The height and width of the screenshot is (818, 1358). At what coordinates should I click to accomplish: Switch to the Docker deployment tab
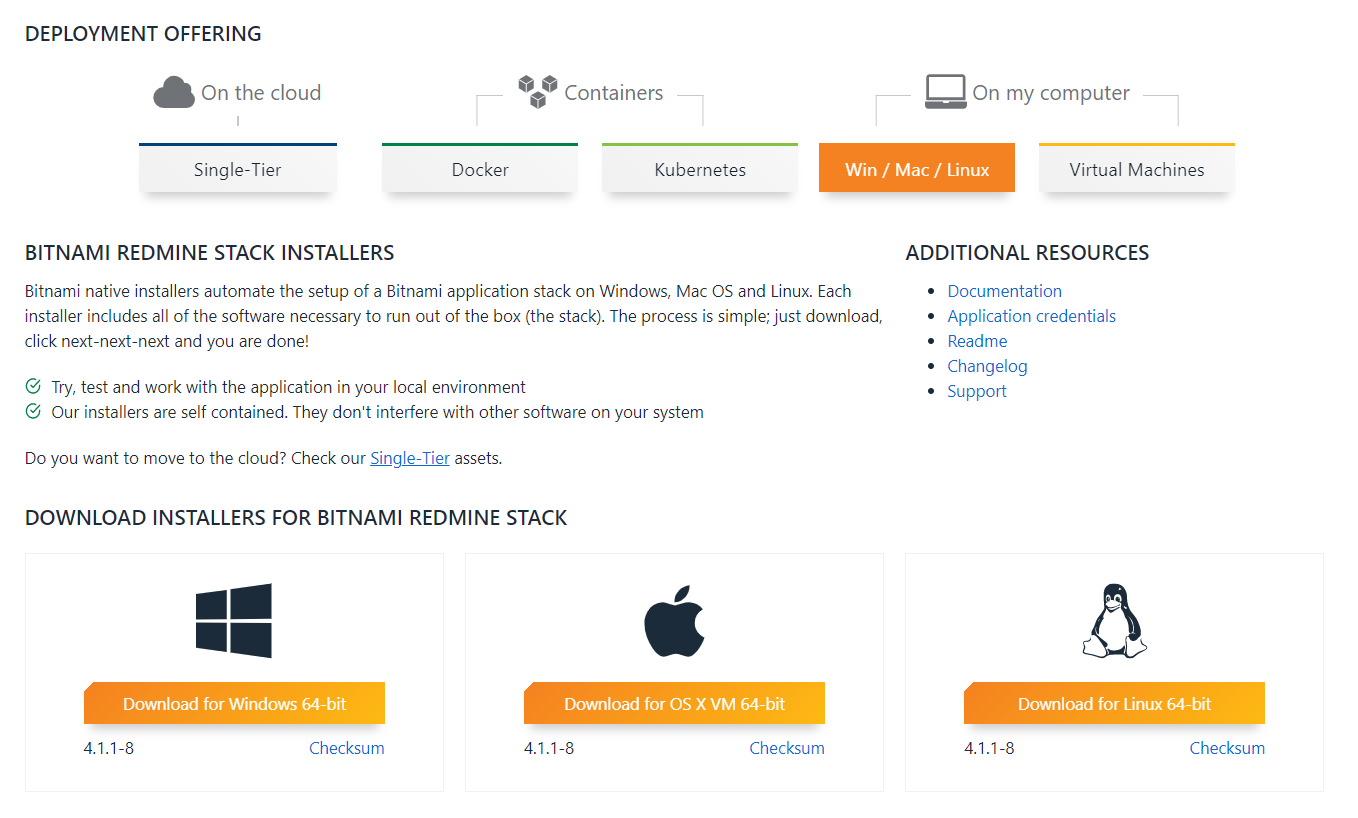(479, 169)
